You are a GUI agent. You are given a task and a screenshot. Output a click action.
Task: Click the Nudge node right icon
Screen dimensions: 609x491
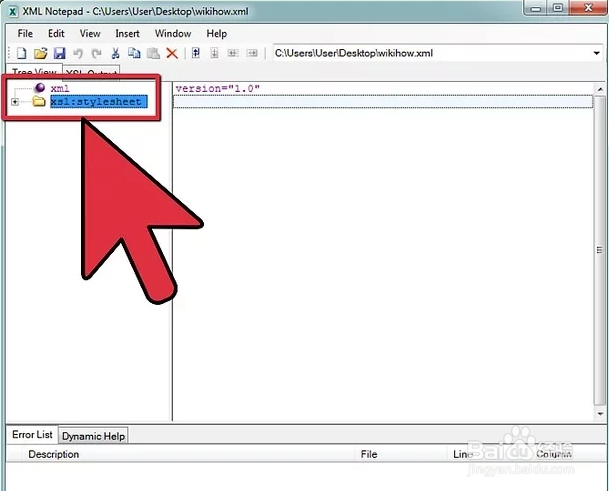pos(252,53)
